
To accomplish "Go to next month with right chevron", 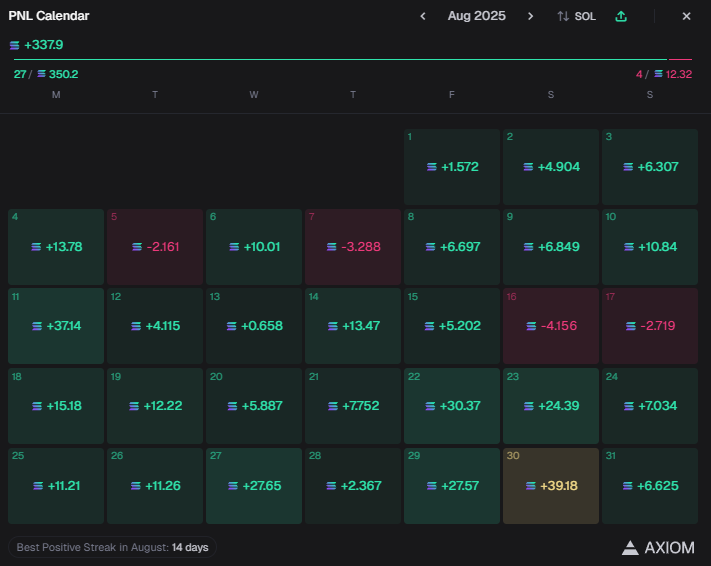I will 531,16.
